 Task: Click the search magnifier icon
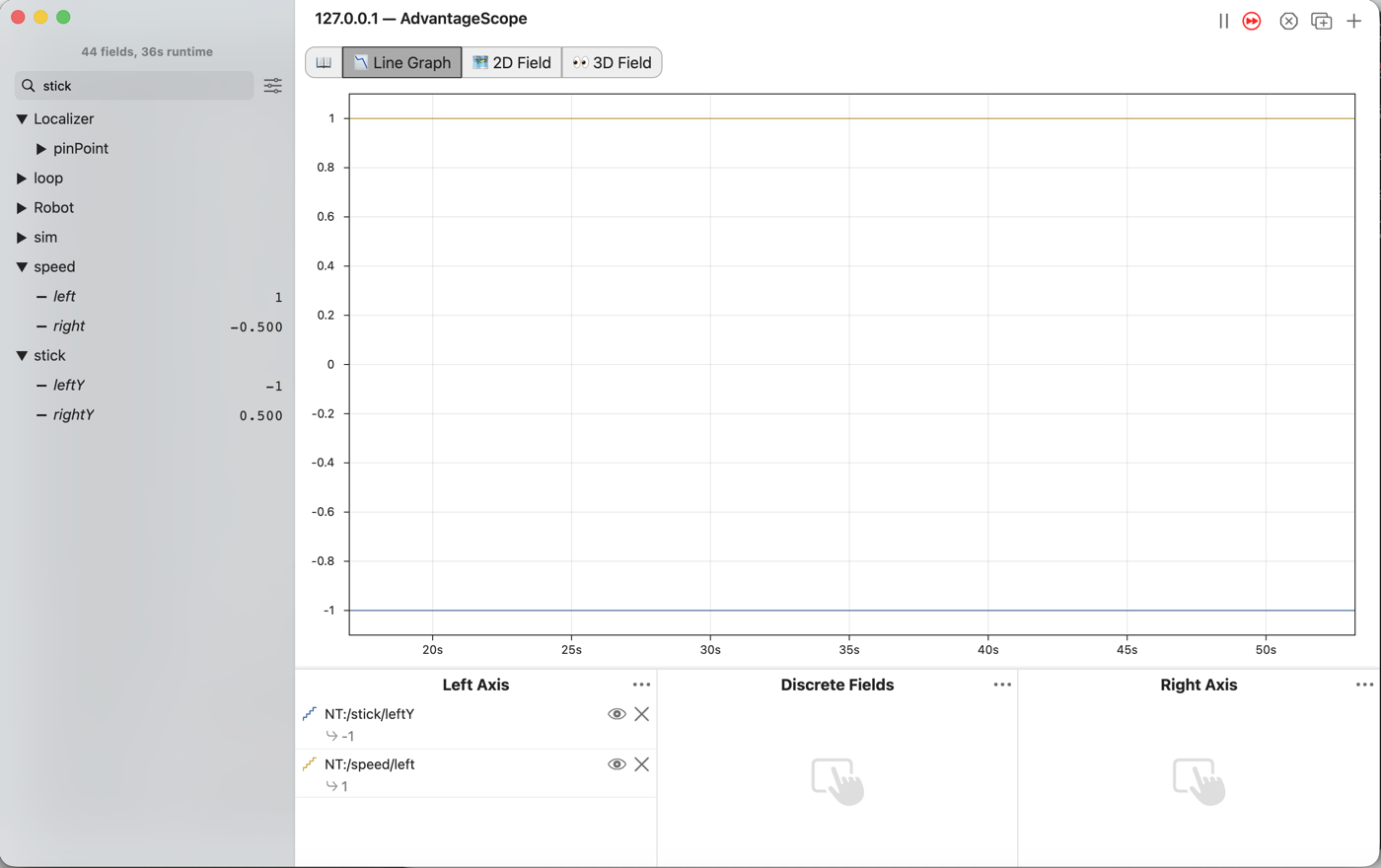pyautogui.click(x=29, y=86)
